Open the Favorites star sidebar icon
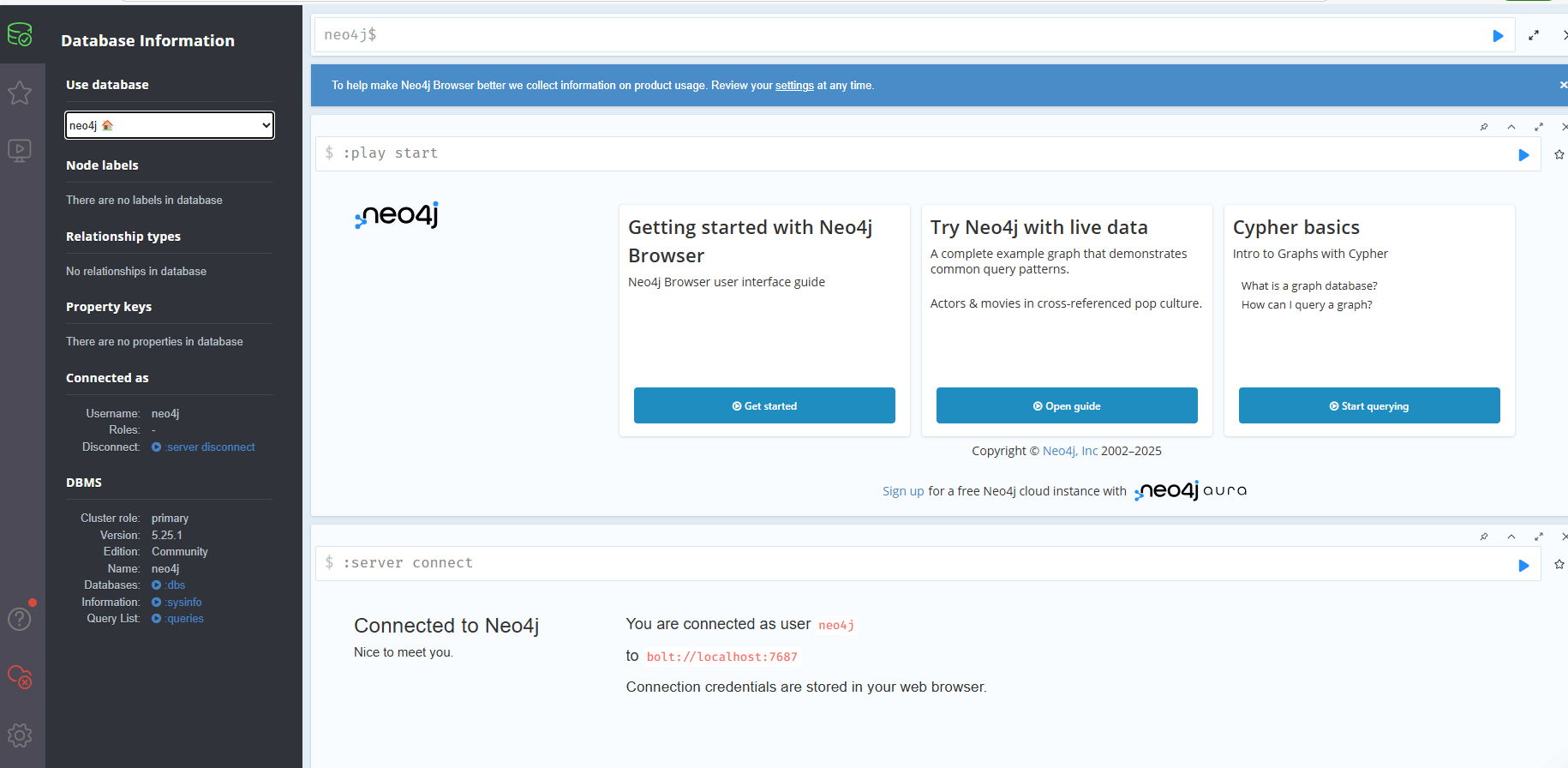 (20, 93)
